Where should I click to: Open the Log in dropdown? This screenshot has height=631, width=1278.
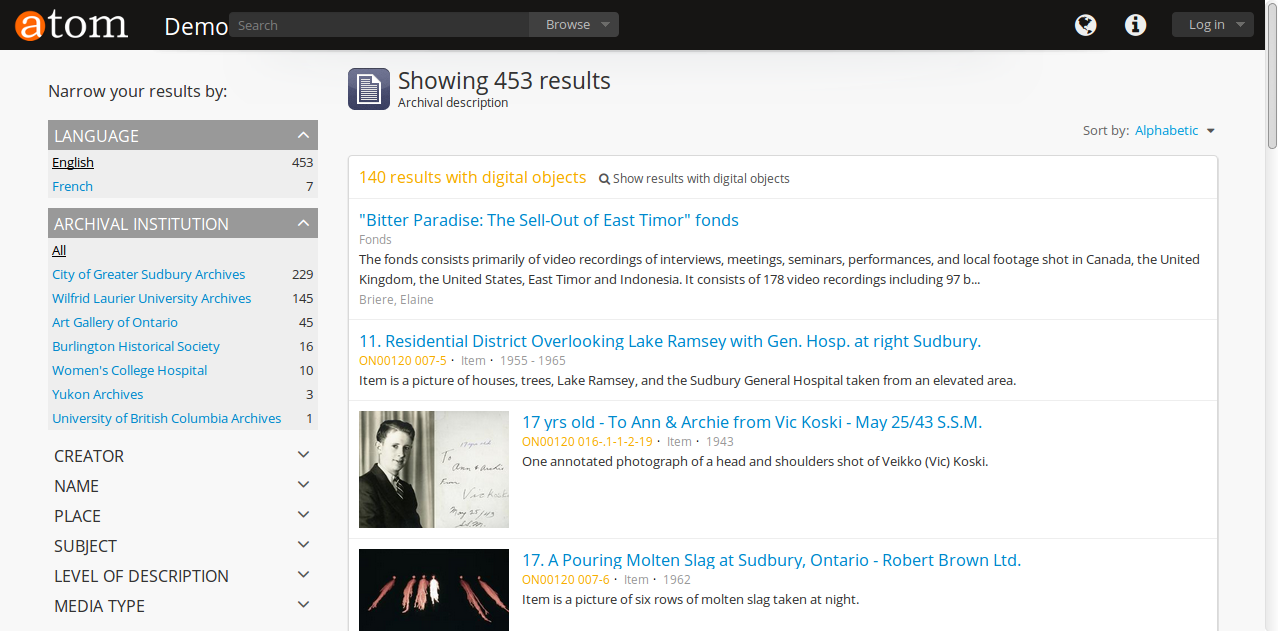(1212, 25)
